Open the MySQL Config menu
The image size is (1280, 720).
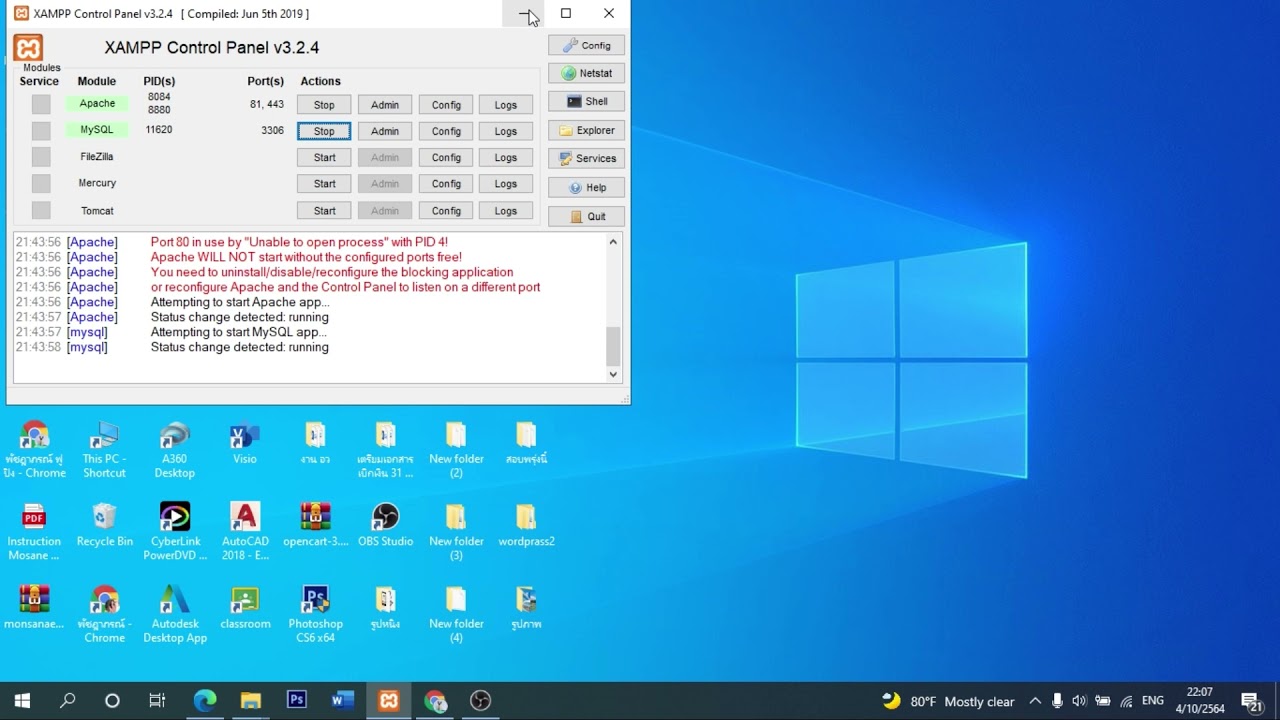coord(446,131)
